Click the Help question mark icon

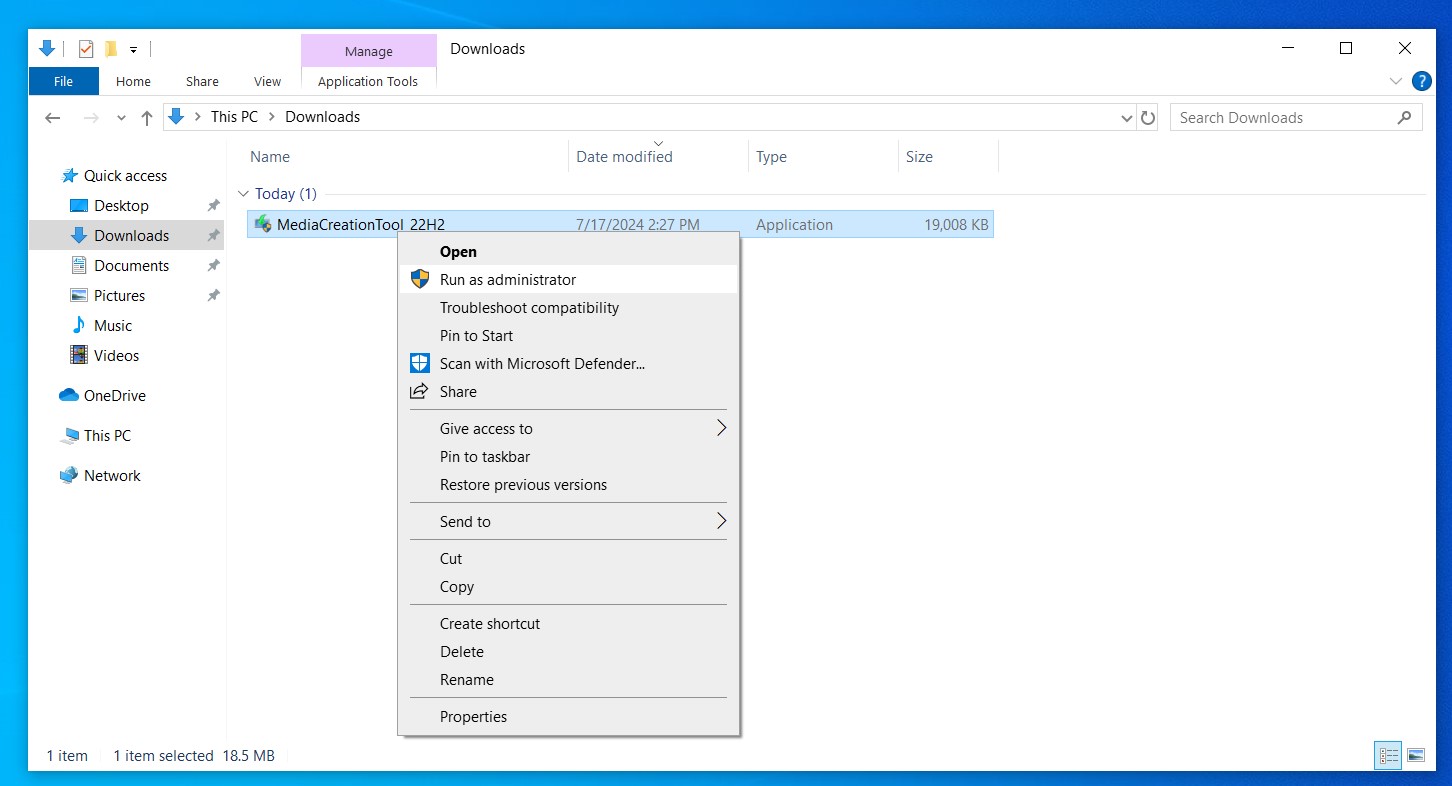pos(1421,82)
